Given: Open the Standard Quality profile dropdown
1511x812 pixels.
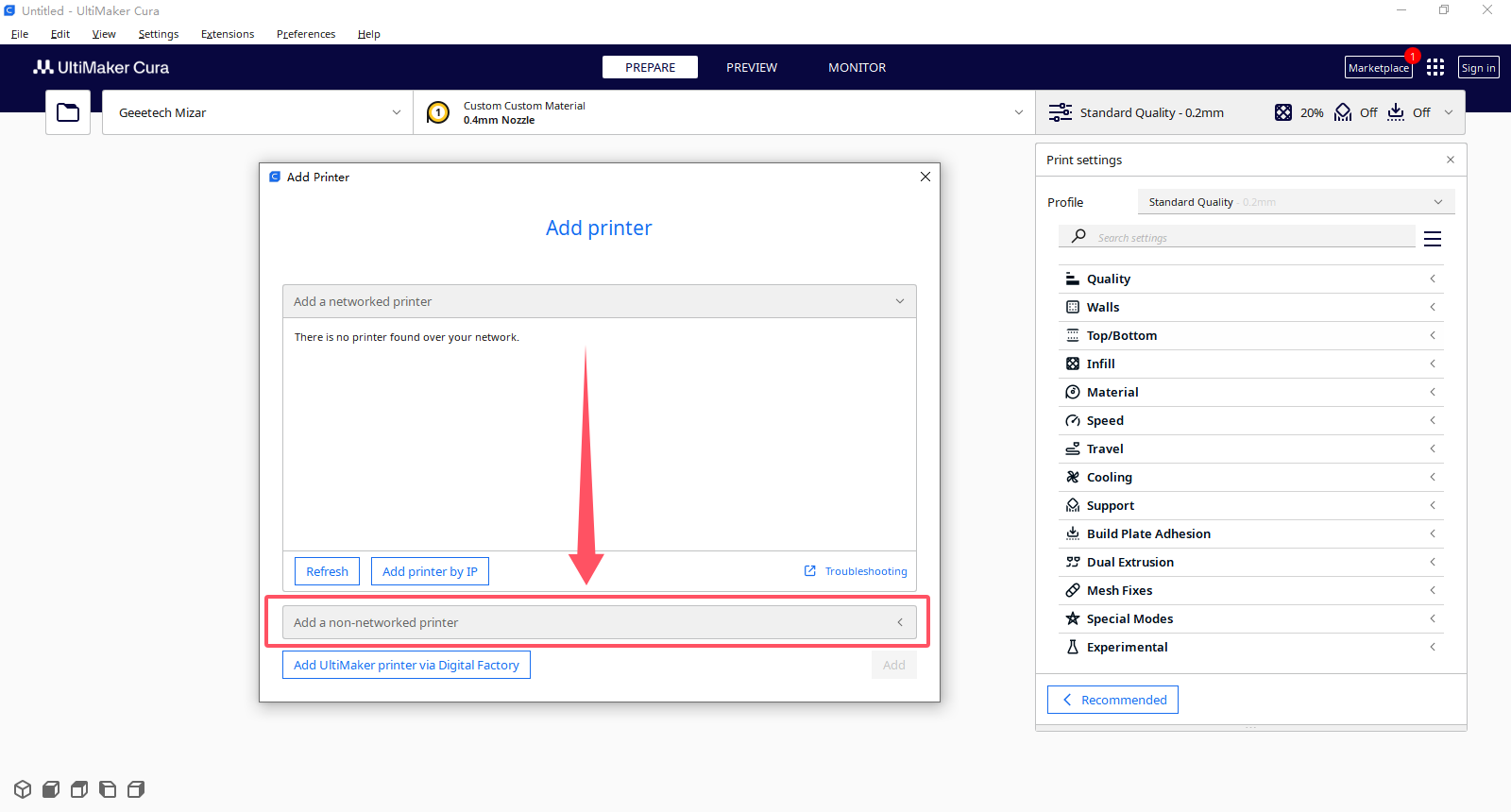Looking at the screenshot, I should [1297, 202].
